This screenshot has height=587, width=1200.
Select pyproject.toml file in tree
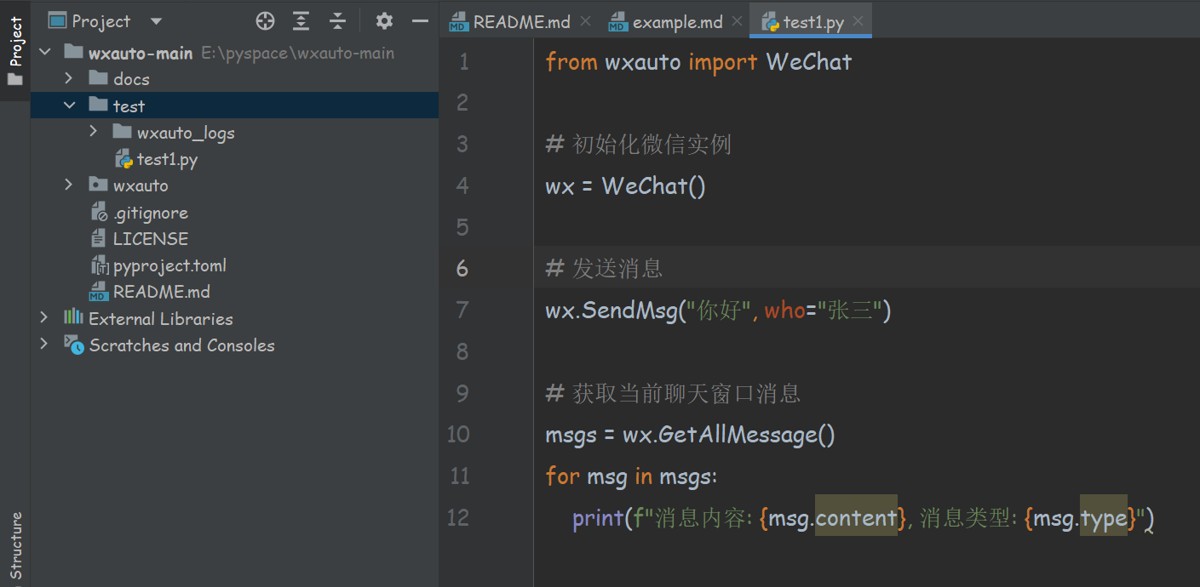(x=169, y=265)
